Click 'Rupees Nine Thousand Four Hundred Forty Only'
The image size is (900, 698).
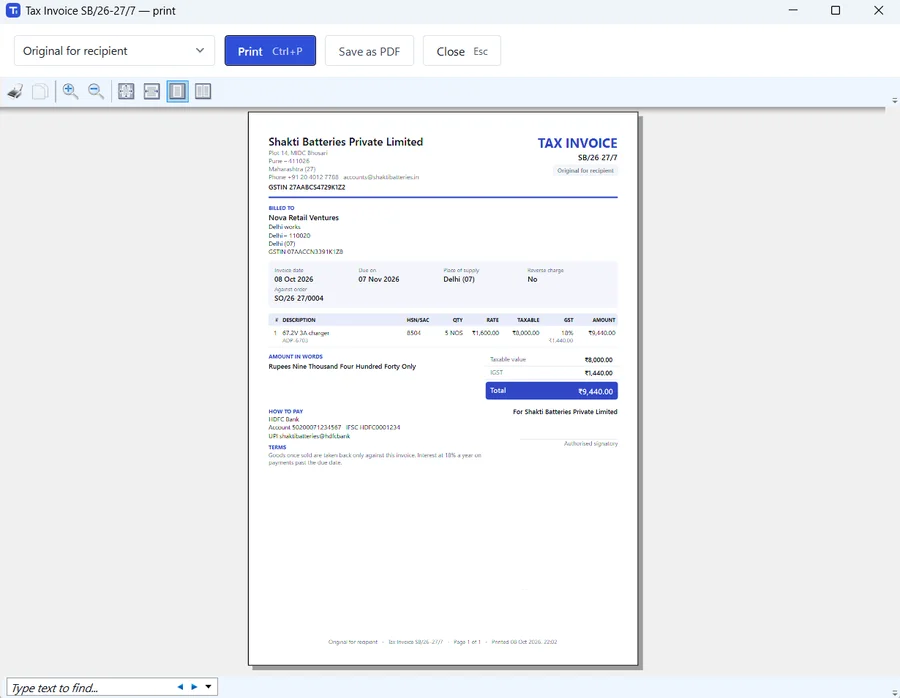point(342,366)
